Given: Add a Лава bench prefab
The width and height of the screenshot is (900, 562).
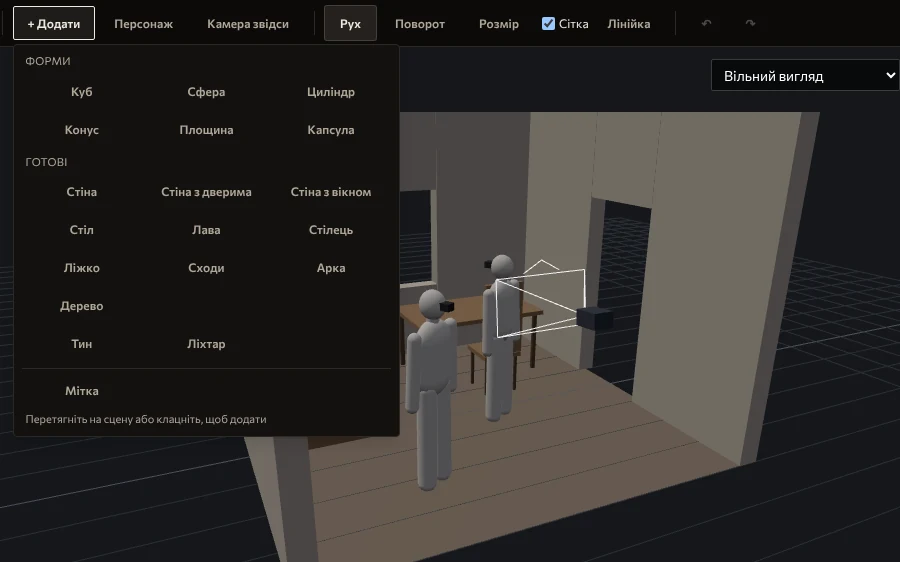Looking at the screenshot, I should pyautogui.click(x=206, y=230).
